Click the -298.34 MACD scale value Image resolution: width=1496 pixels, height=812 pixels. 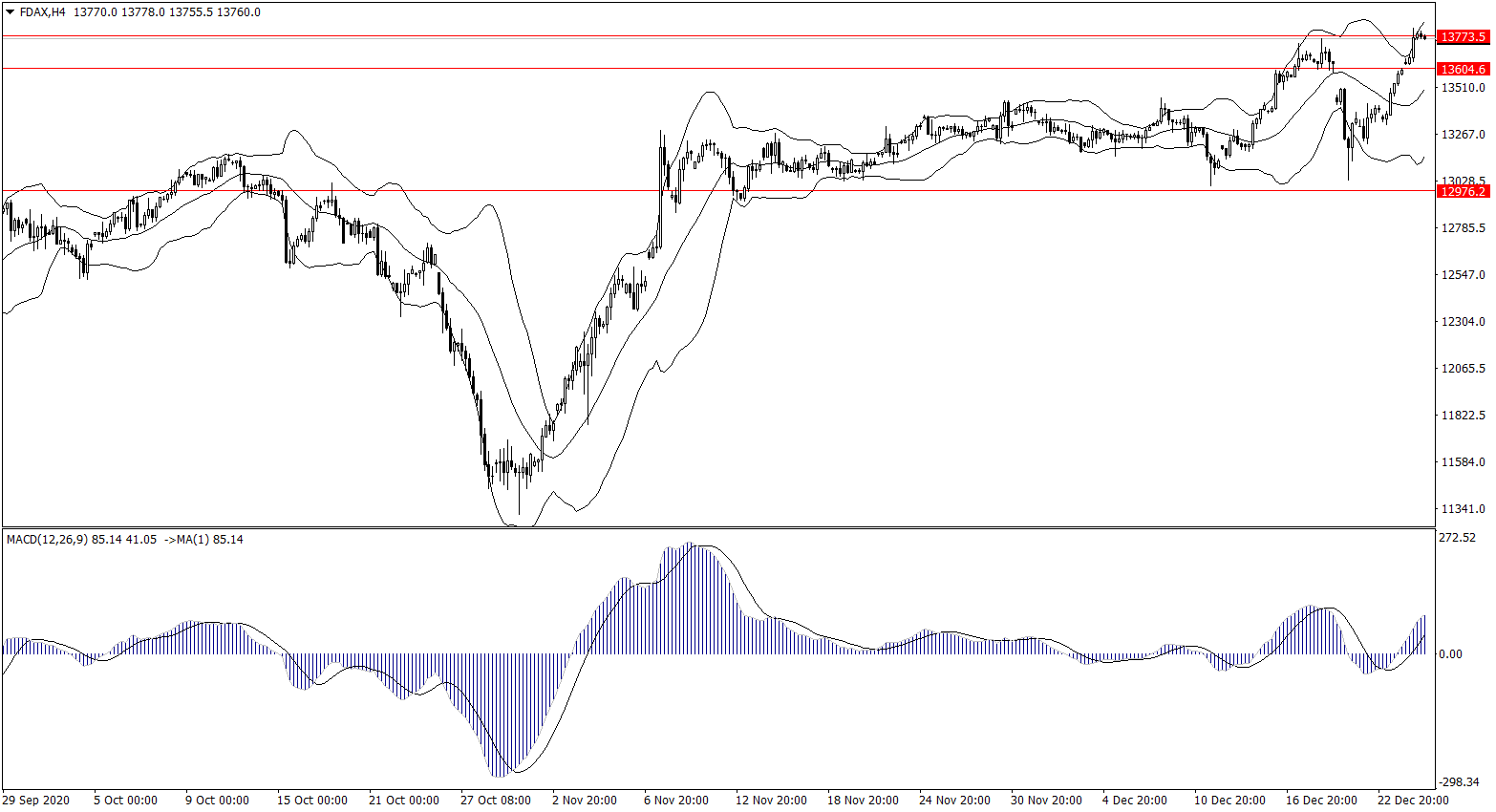click(x=1459, y=781)
